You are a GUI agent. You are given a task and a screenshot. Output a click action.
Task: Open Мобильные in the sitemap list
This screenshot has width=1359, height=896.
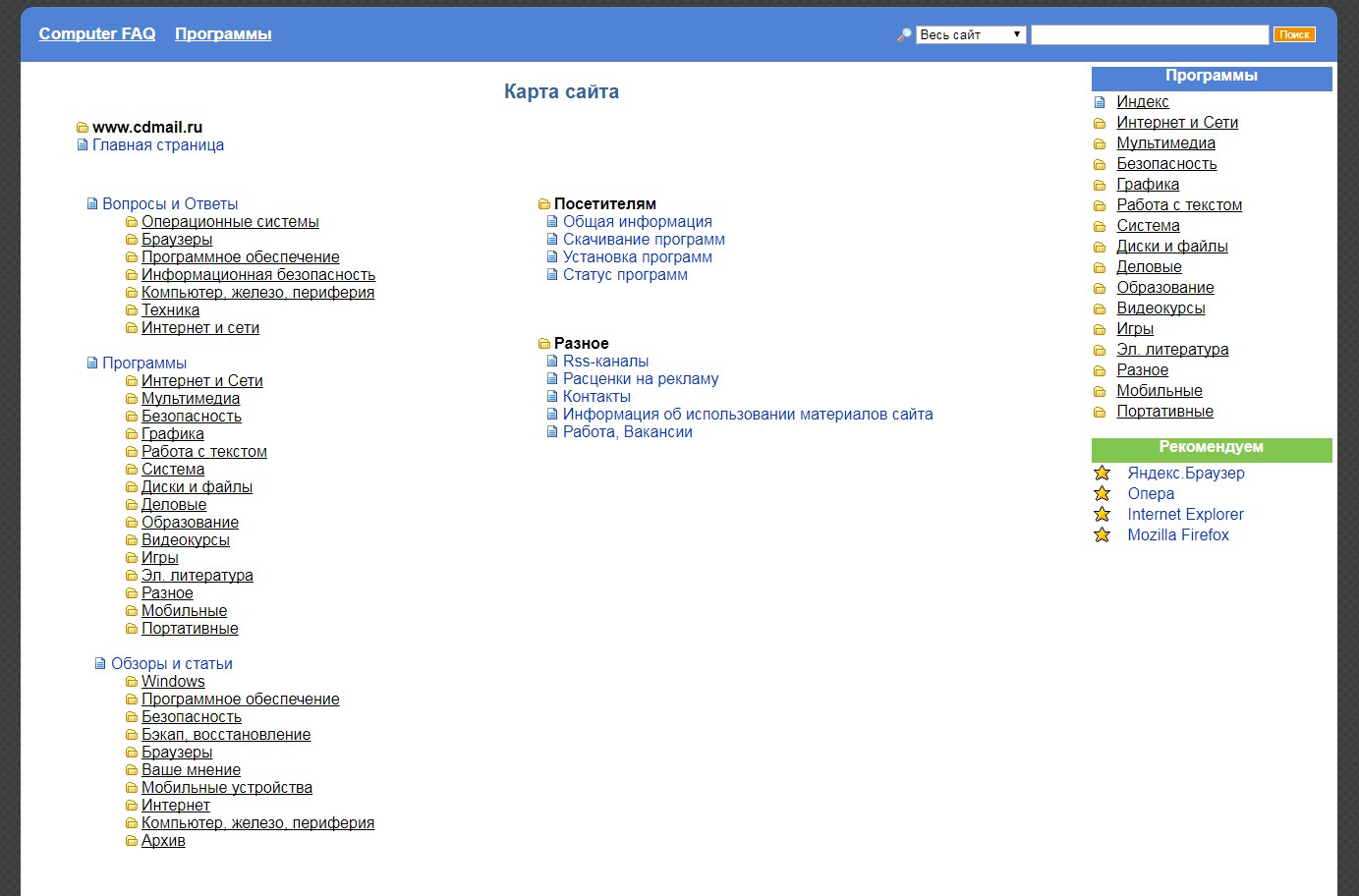coord(184,611)
